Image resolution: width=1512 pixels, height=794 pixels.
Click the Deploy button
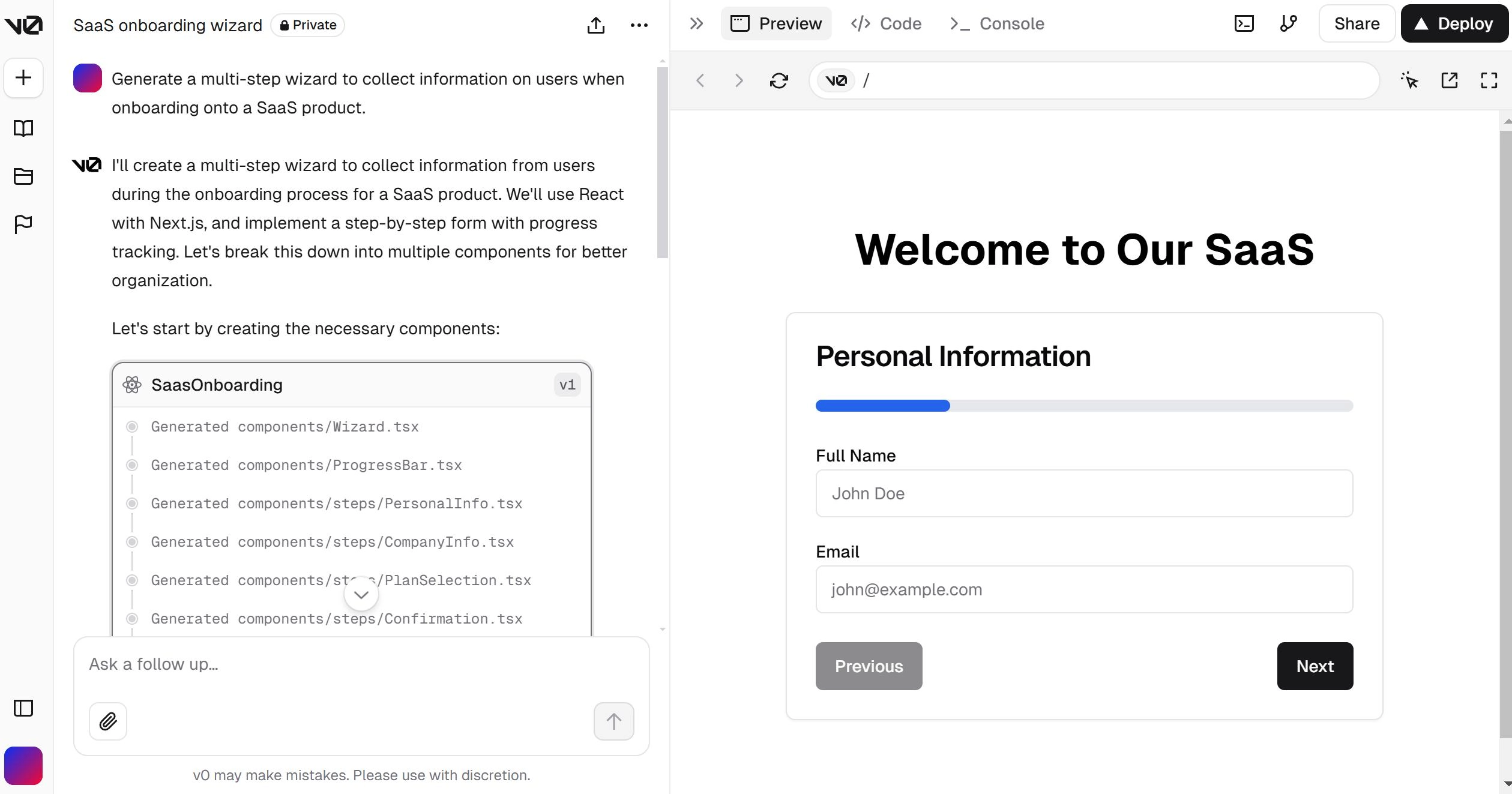pos(1454,23)
